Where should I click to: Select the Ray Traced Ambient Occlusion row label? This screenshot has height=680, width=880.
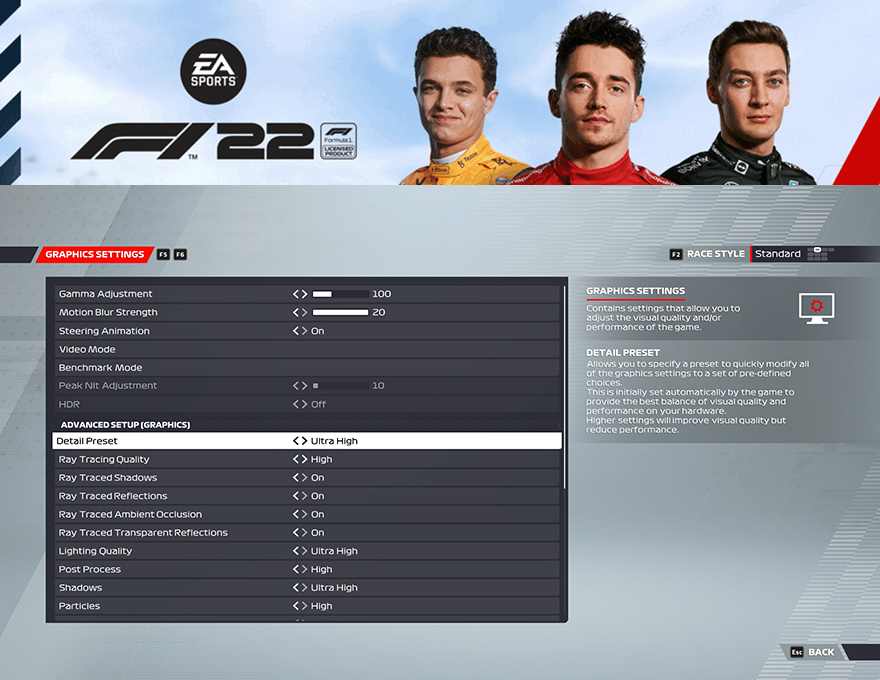coord(130,514)
